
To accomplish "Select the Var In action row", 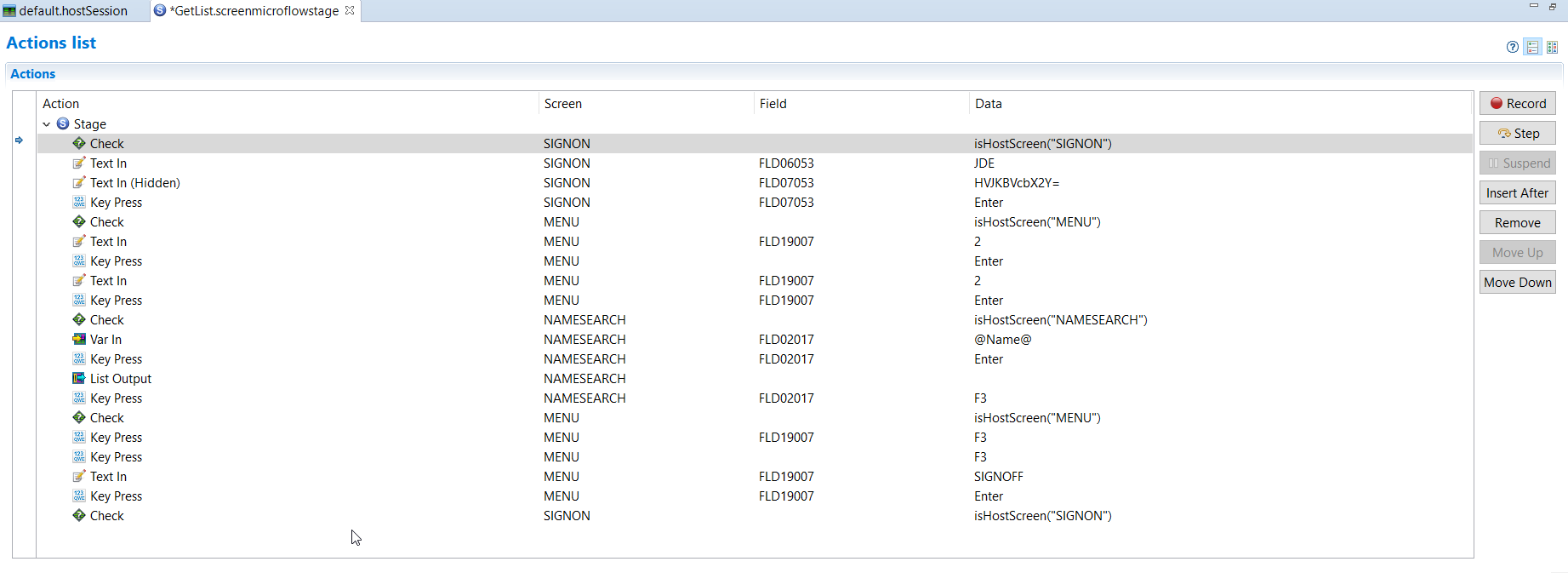I will pos(755,339).
